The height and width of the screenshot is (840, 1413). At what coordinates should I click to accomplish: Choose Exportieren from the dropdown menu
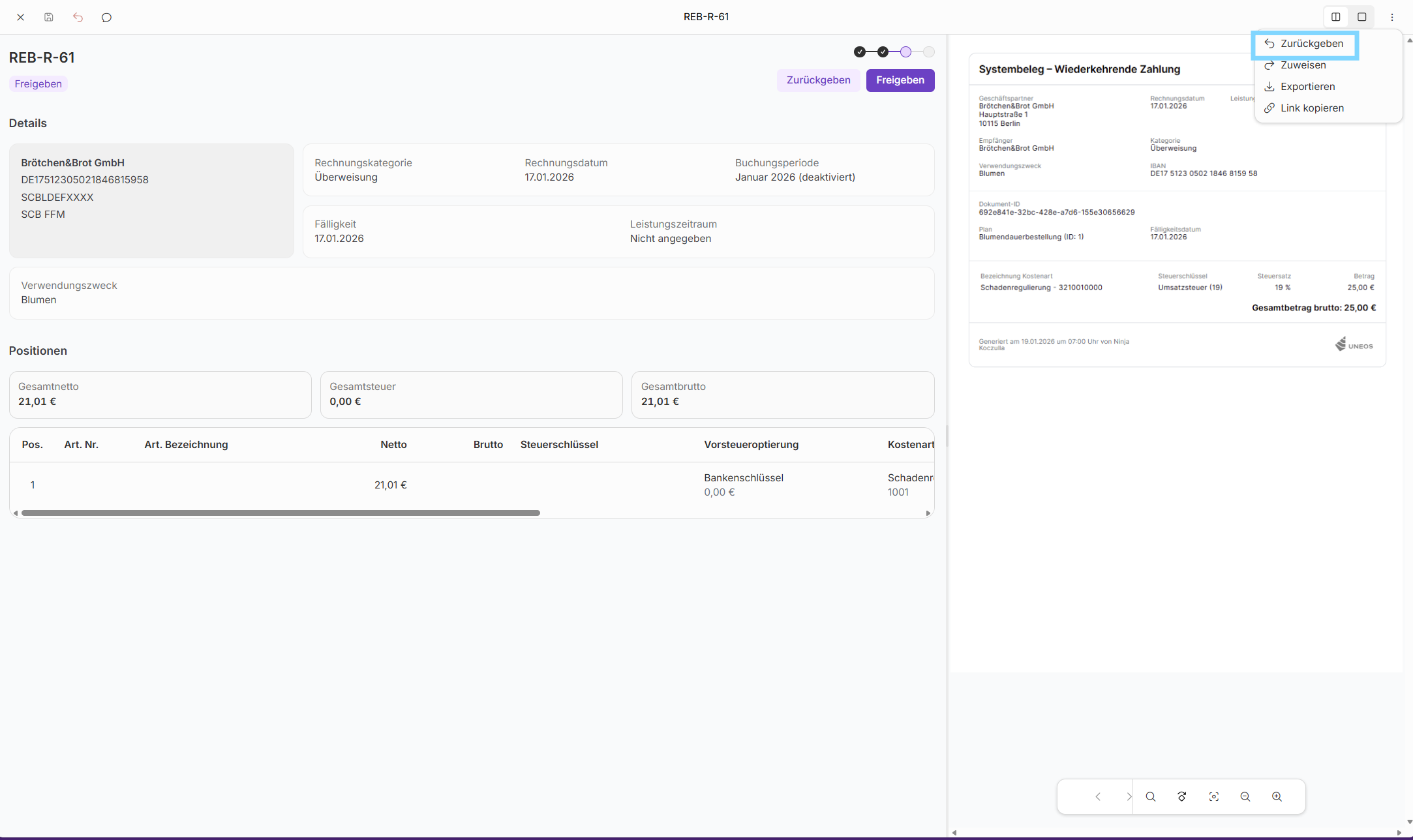click(x=1307, y=87)
